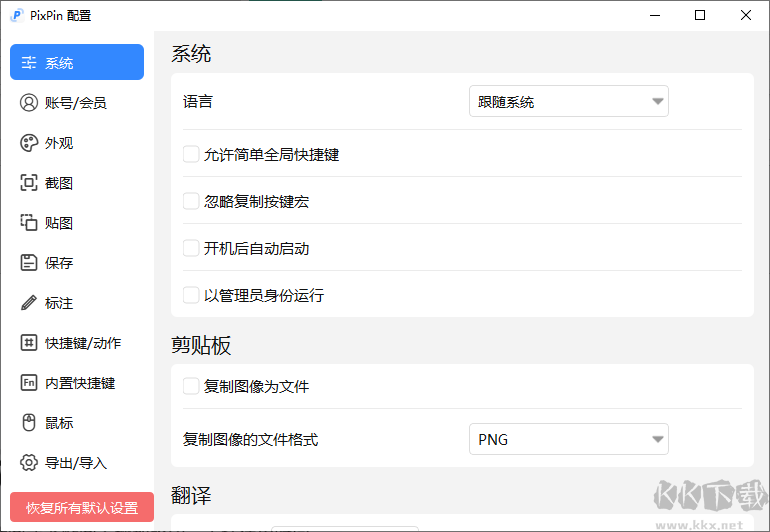Click the PixPin 配置 window title
The height and width of the screenshot is (532, 770).
pos(60,16)
